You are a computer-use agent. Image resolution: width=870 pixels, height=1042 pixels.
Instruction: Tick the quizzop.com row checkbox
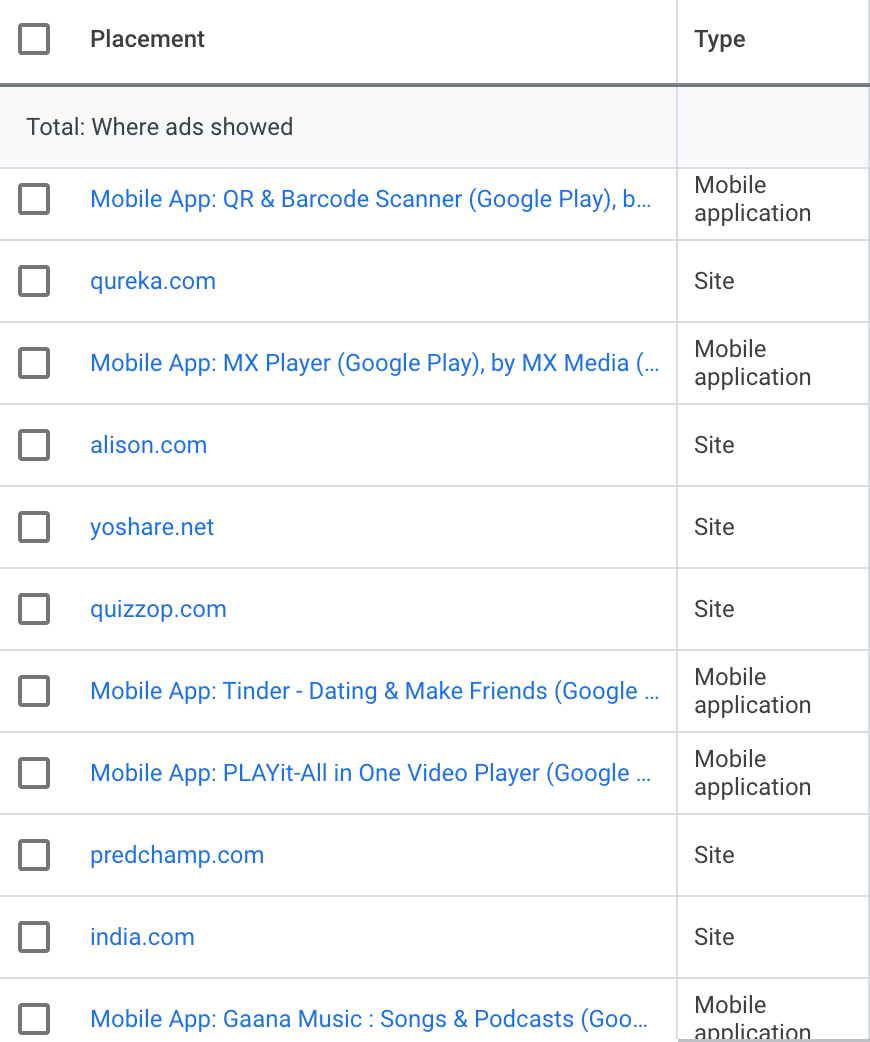coord(34,609)
